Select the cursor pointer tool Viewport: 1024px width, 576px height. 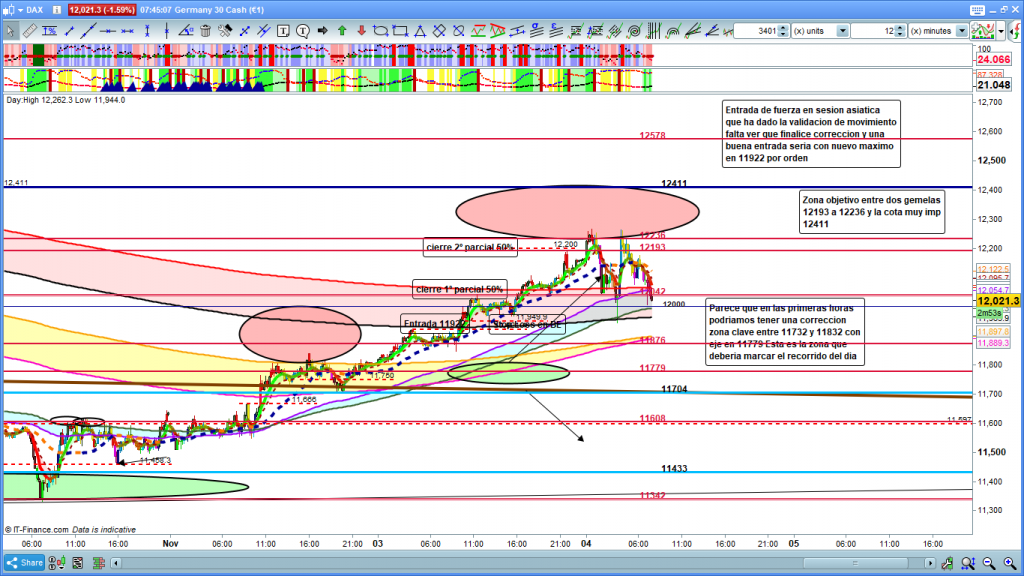point(10,31)
